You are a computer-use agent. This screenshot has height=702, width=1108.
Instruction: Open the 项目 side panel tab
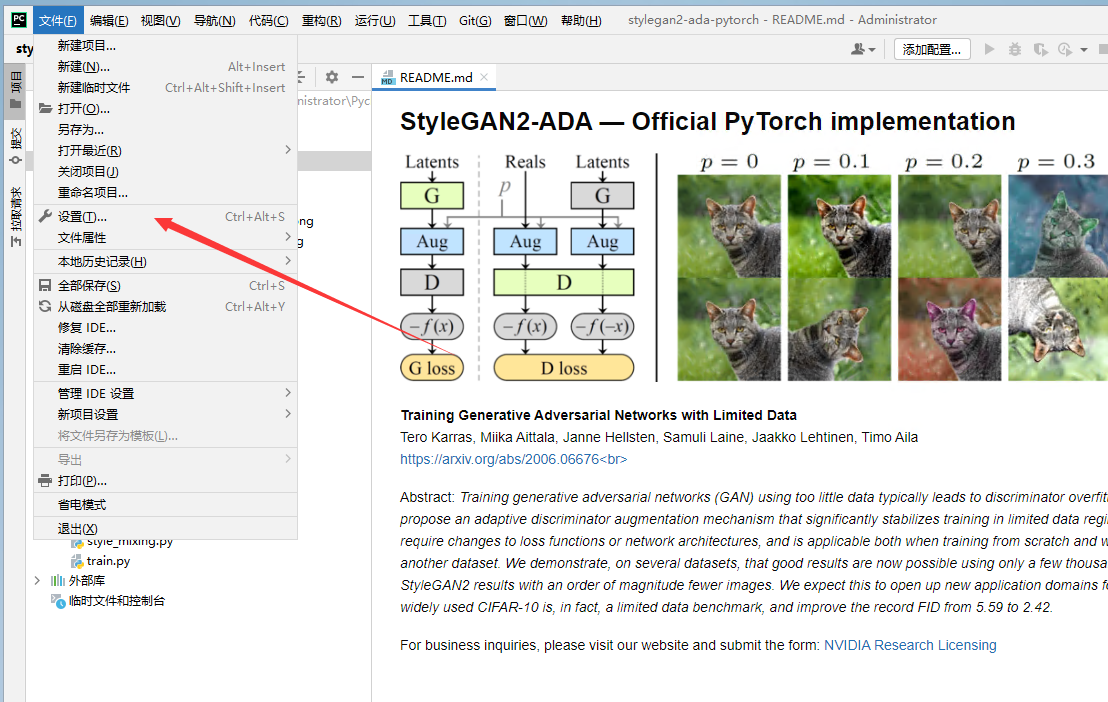(x=16, y=90)
